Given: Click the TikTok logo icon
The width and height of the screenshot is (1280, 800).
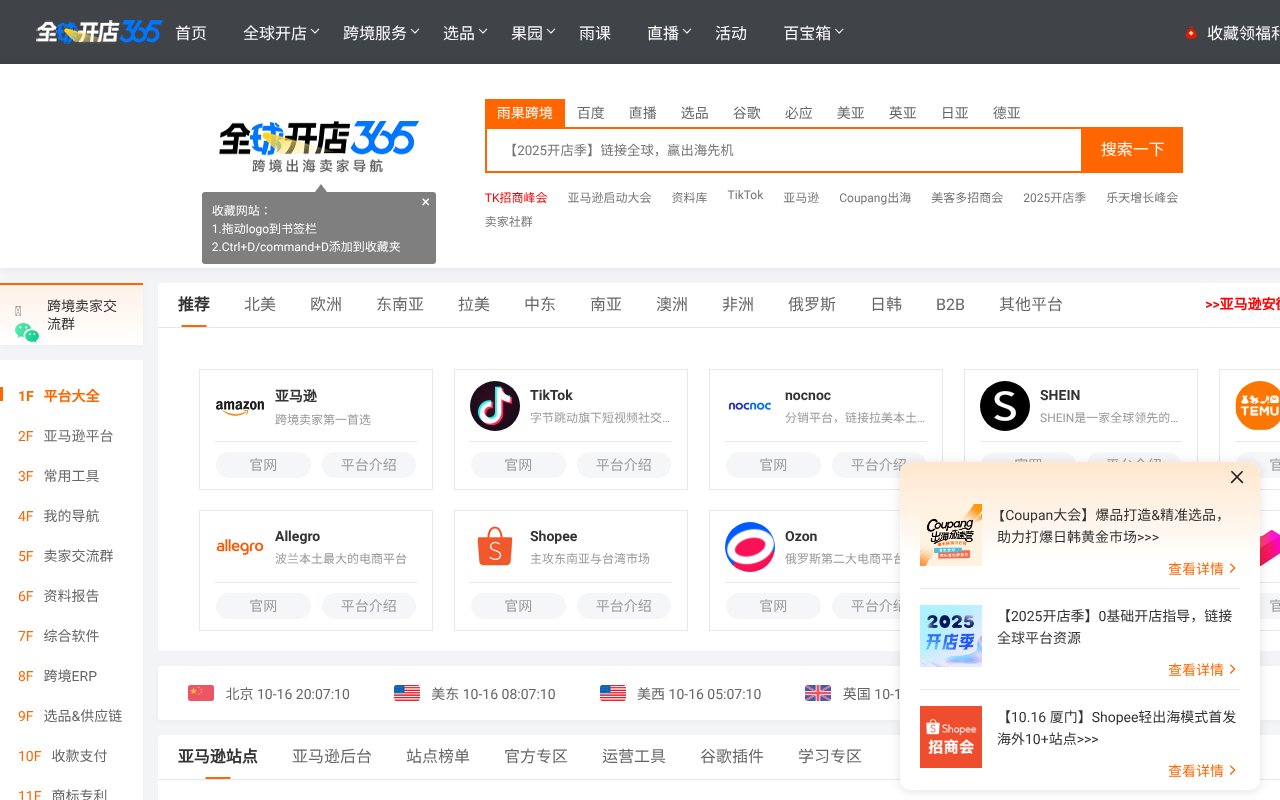Looking at the screenshot, I should click(x=495, y=405).
